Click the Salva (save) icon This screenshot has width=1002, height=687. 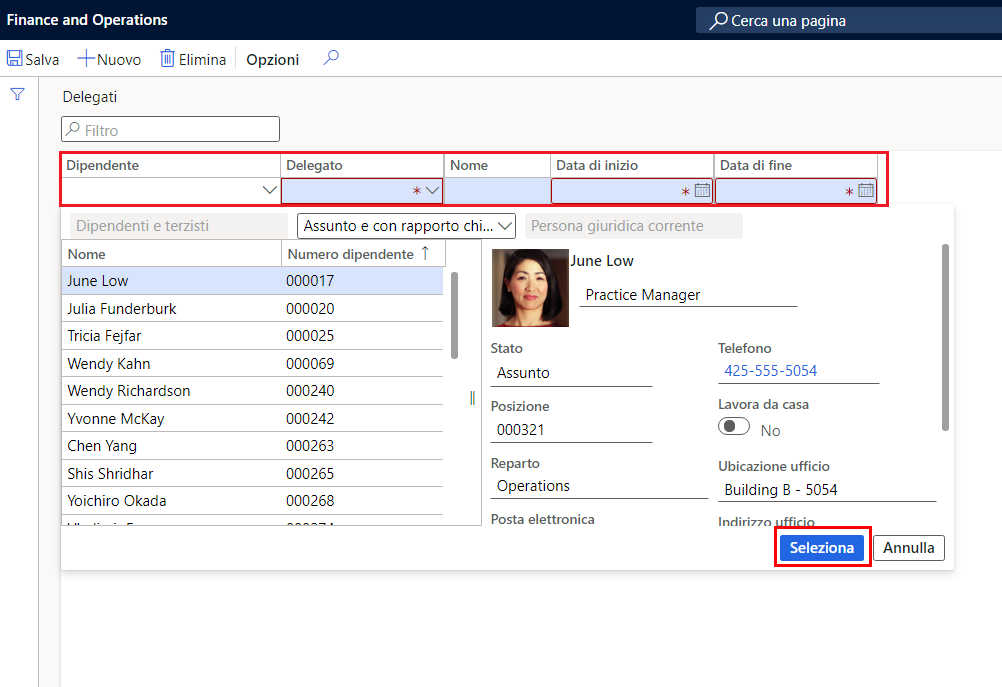[x=14, y=58]
